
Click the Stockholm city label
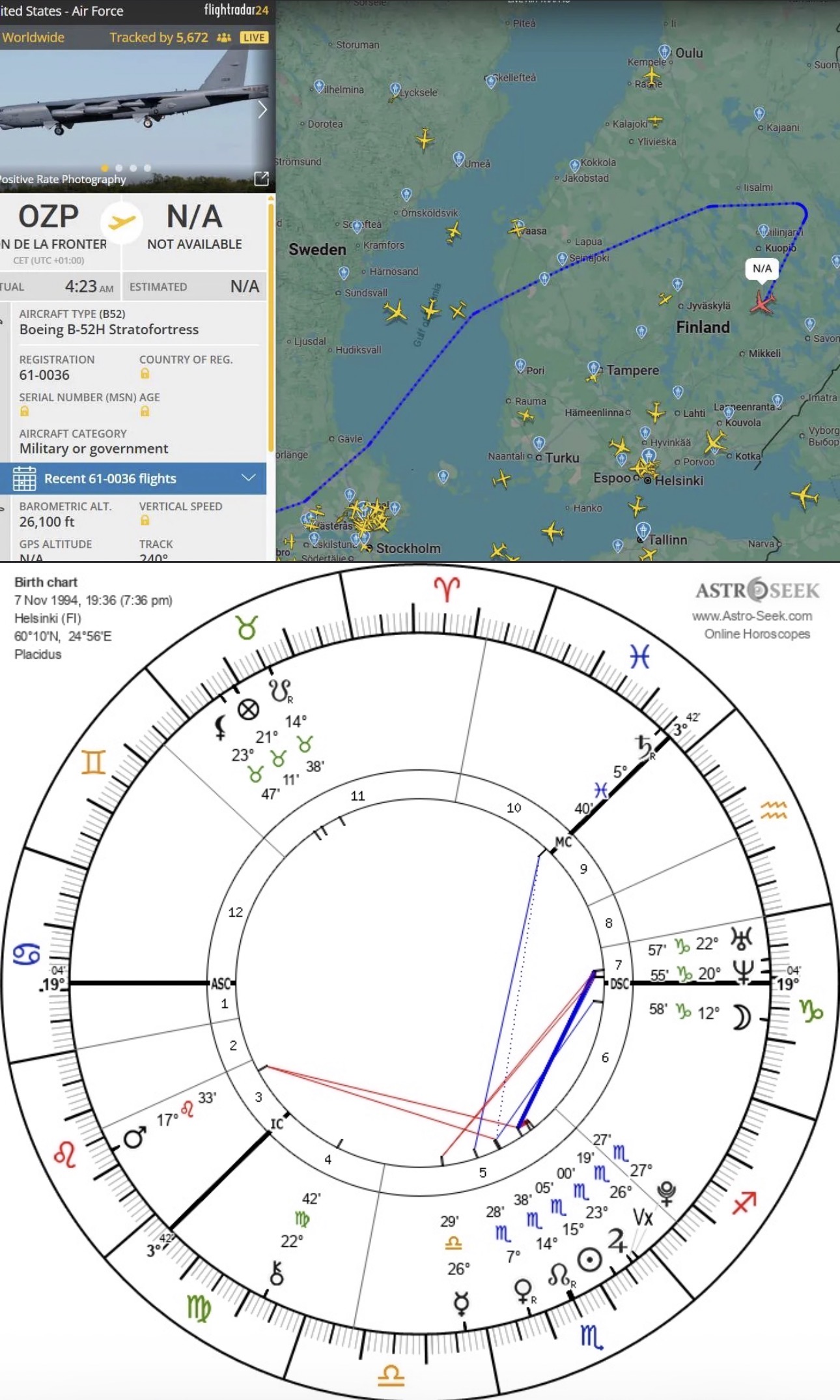408,549
